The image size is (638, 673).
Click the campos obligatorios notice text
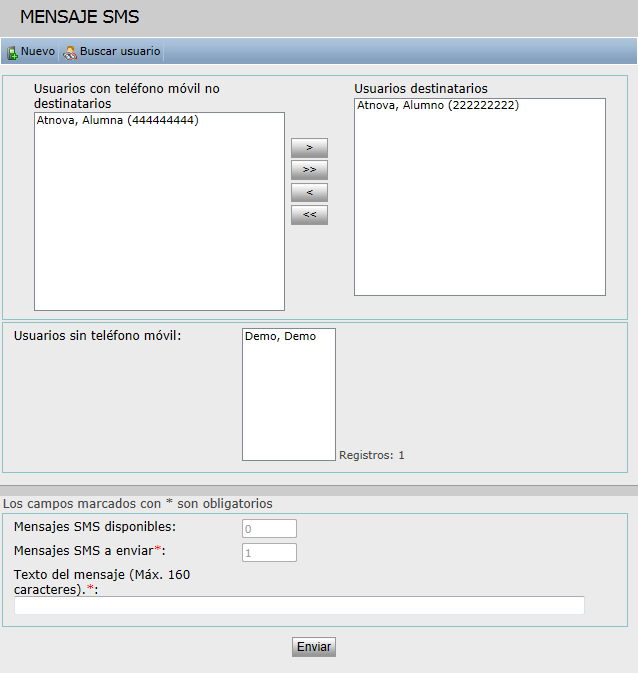click(138, 503)
